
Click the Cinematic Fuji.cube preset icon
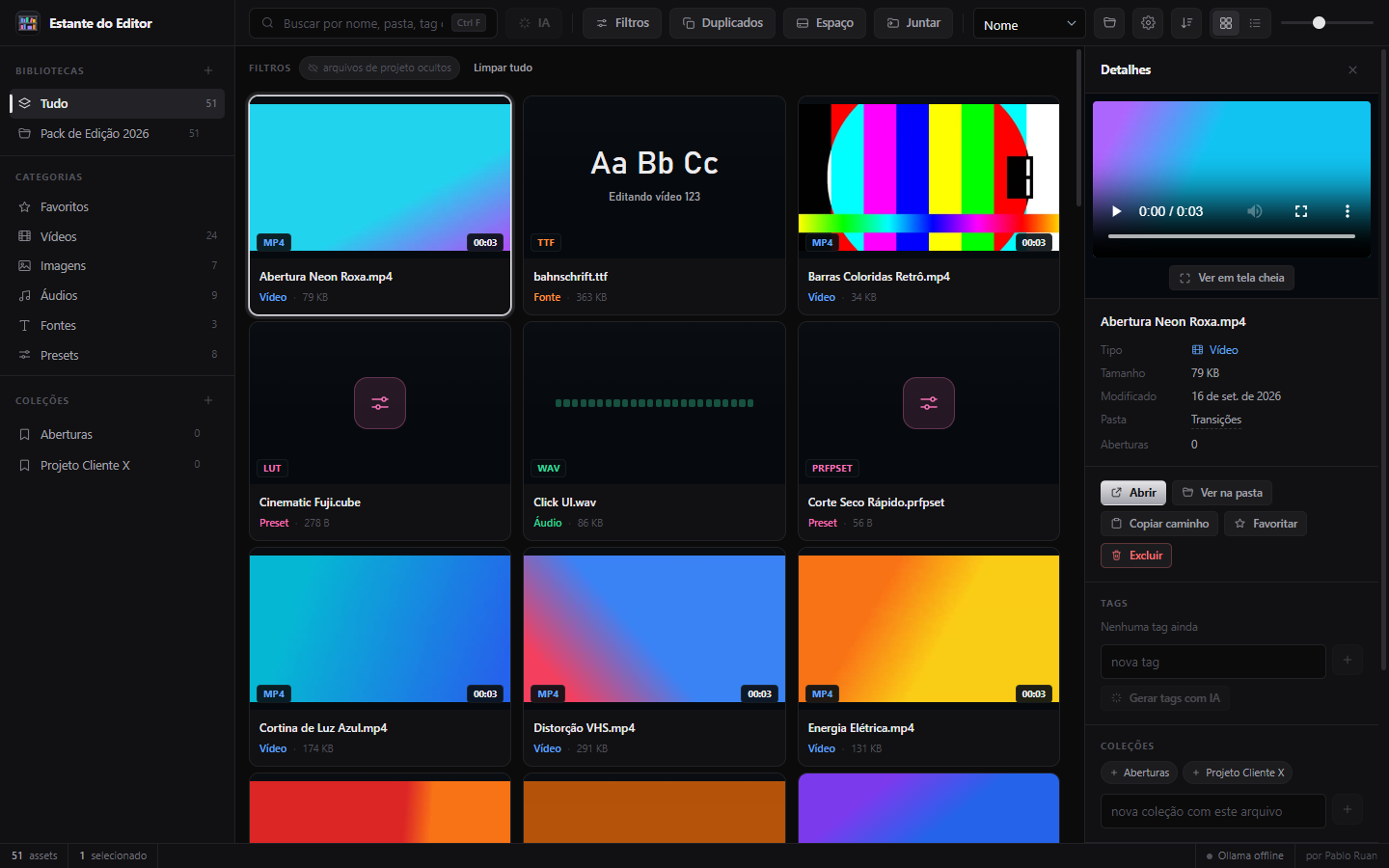(380, 403)
